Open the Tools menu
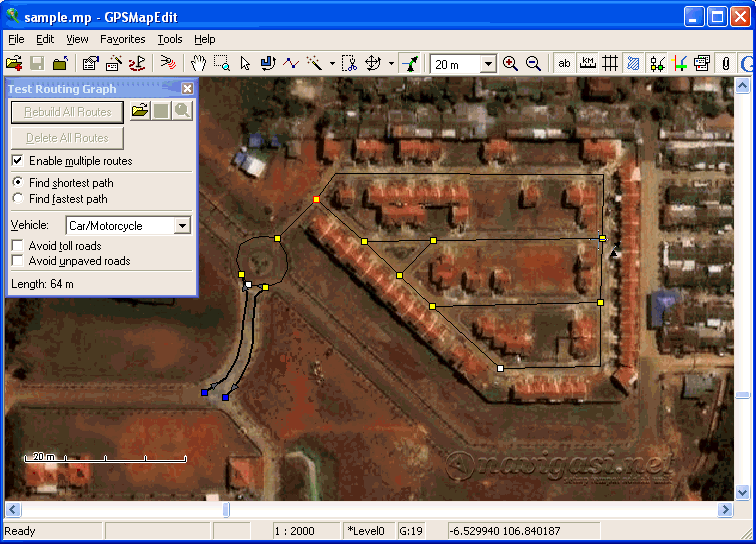The height and width of the screenshot is (544, 756). coord(170,39)
